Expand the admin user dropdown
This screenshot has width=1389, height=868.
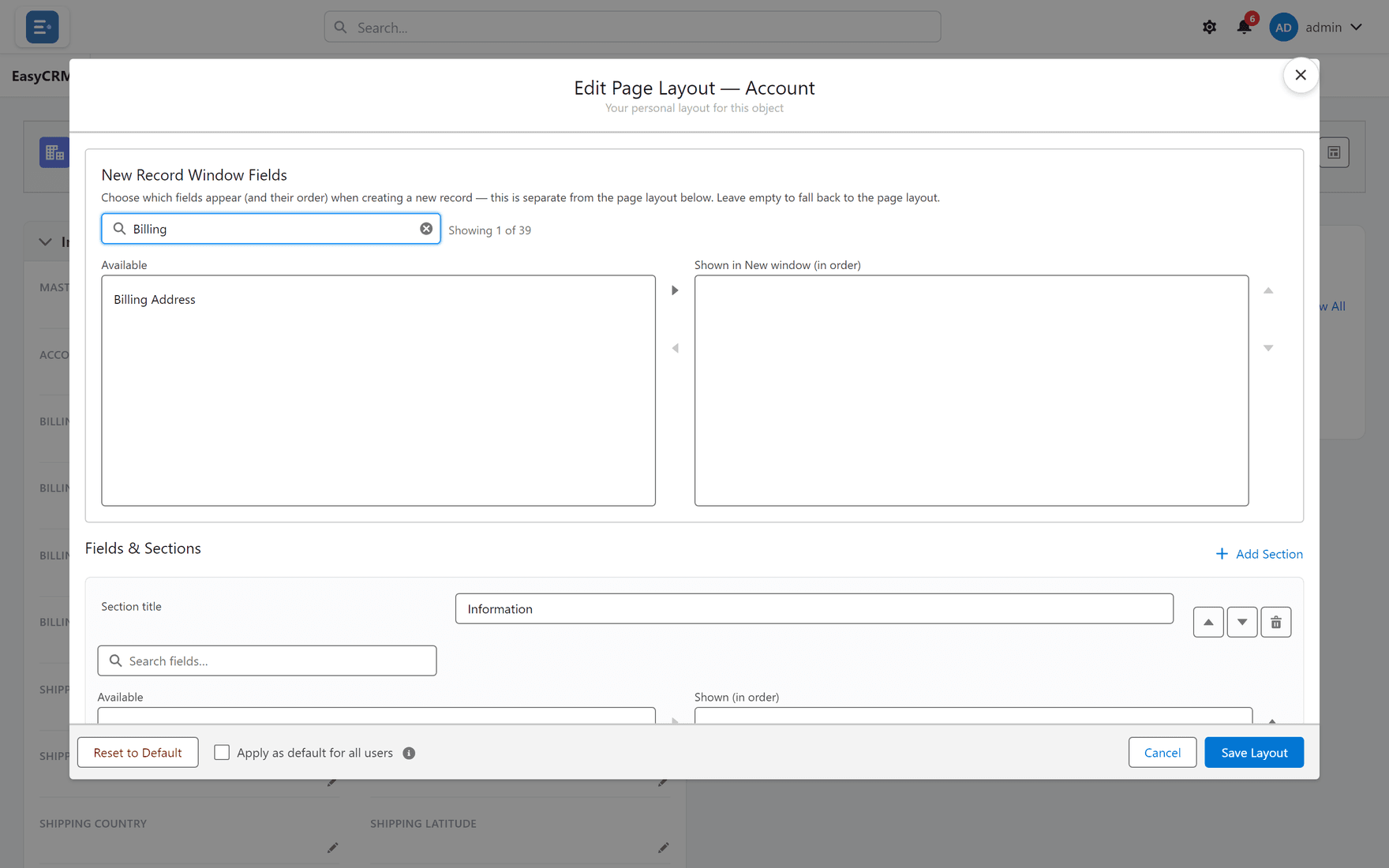[1356, 27]
